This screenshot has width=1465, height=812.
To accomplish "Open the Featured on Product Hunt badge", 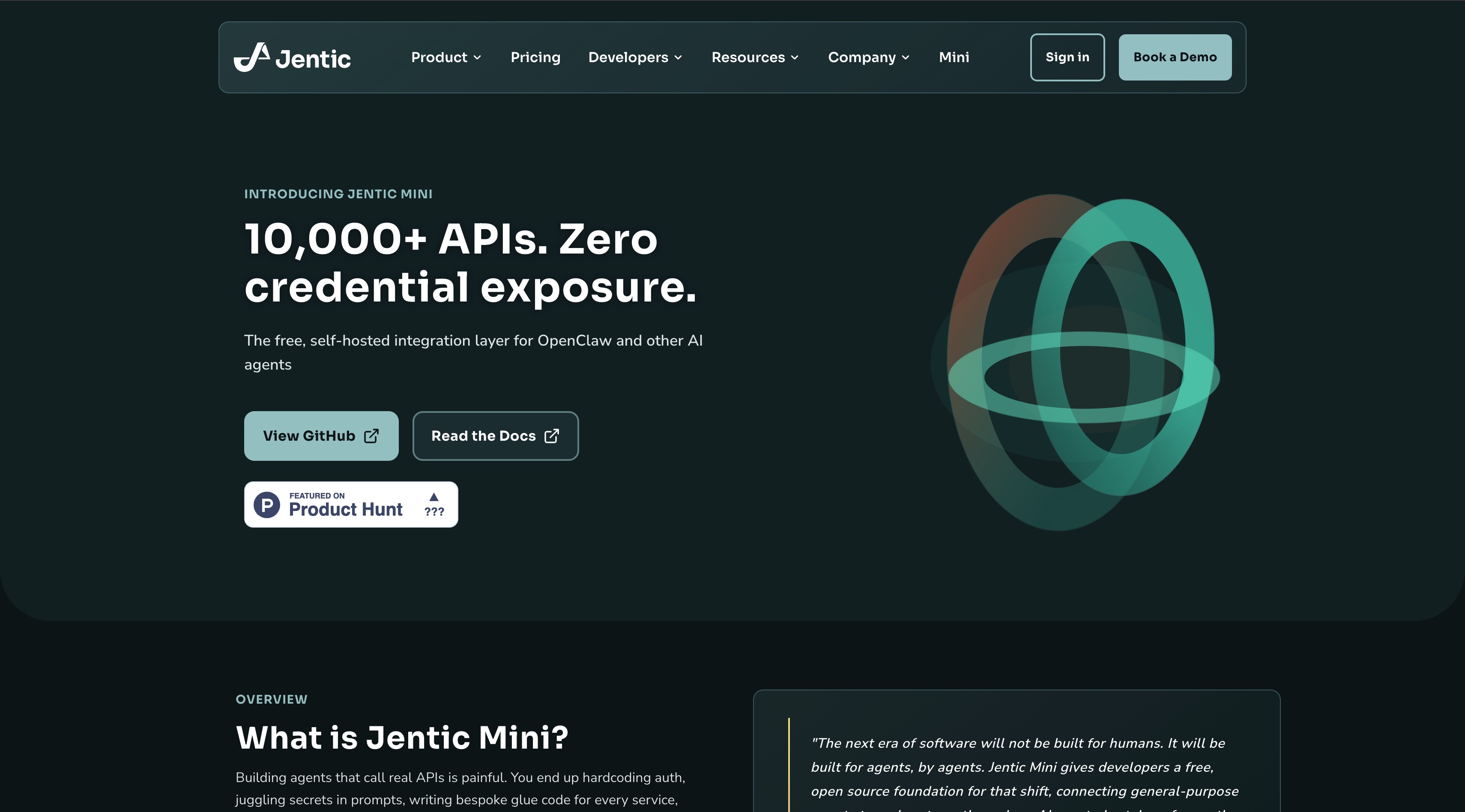I will (350, 505).
